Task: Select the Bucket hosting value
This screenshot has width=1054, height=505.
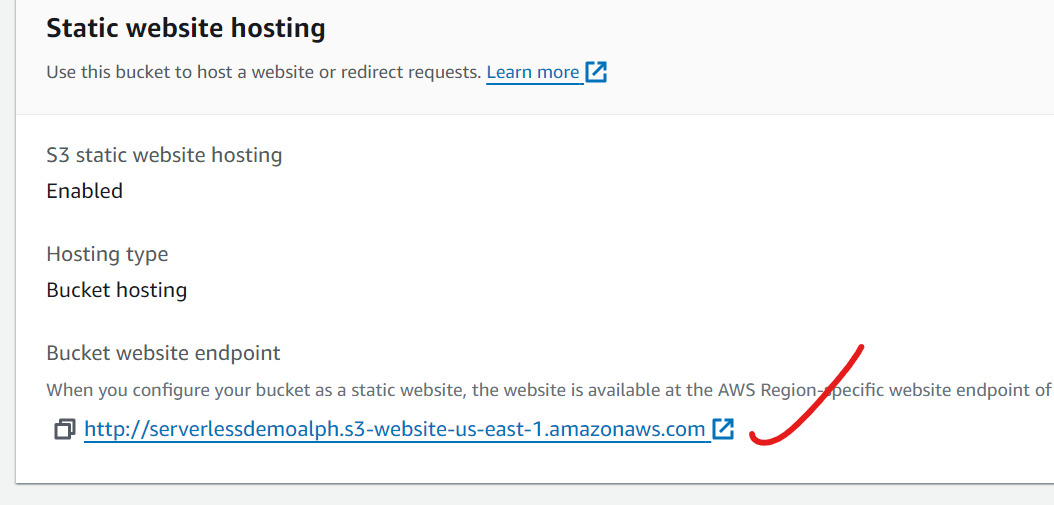Action: pos(117,290)
